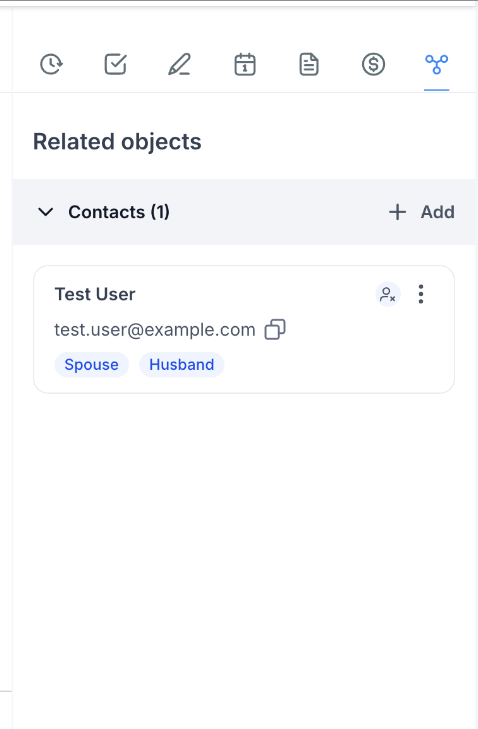Viewport: 478px width, 729px height.
Task: Open the documents page tab
Action: 309,64
